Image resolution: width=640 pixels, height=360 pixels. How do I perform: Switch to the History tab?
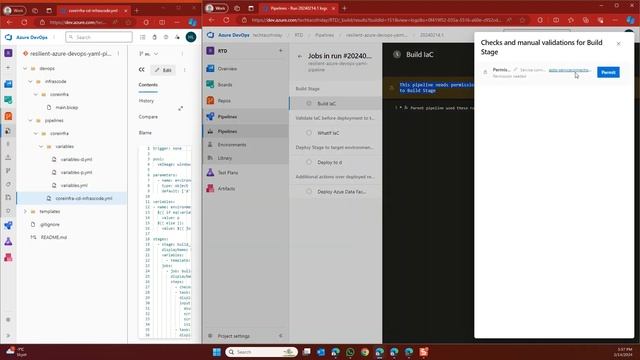tap(146, 101)
